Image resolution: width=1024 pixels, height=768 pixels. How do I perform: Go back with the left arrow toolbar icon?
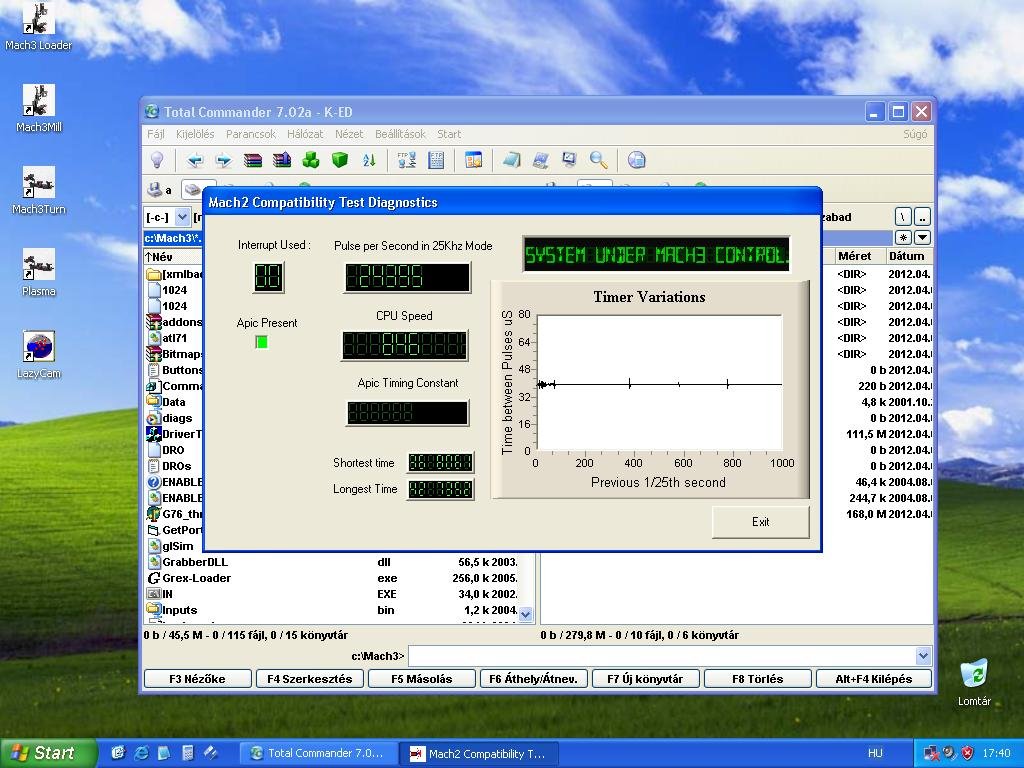pyautogui.click(x=195, y=160)
